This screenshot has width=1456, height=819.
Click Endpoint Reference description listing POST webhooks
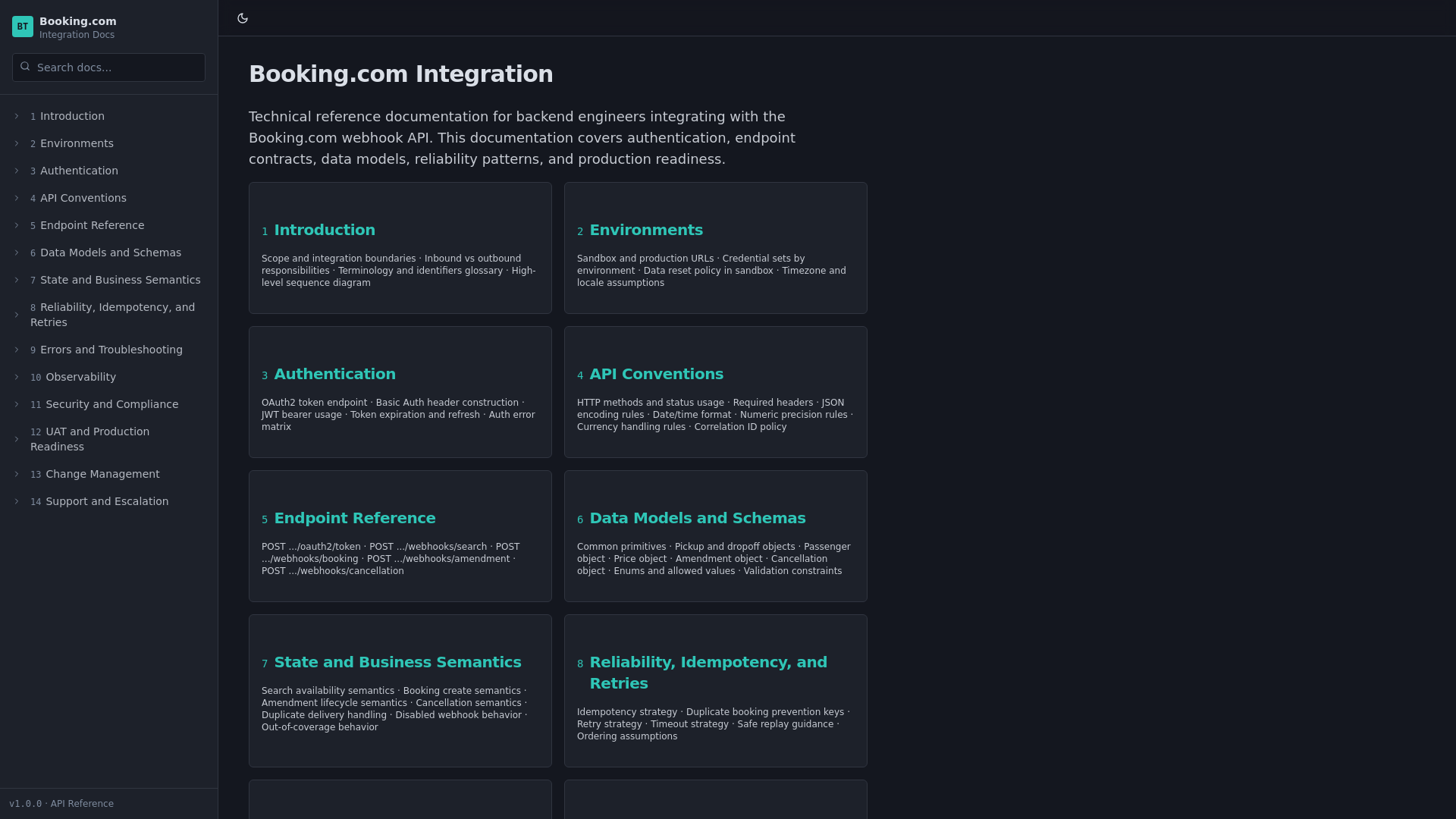pyautogui.click(x=391, y=559)
